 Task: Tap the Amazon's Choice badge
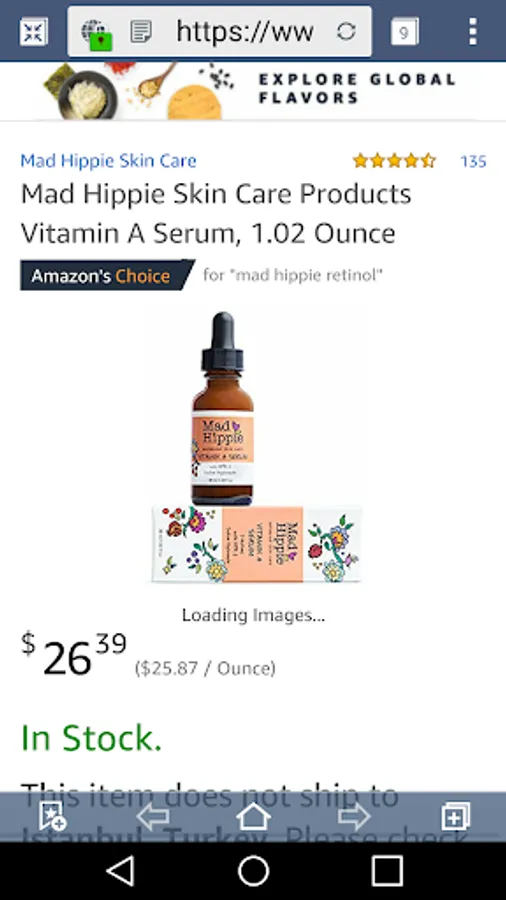click(x=107, y=276)
